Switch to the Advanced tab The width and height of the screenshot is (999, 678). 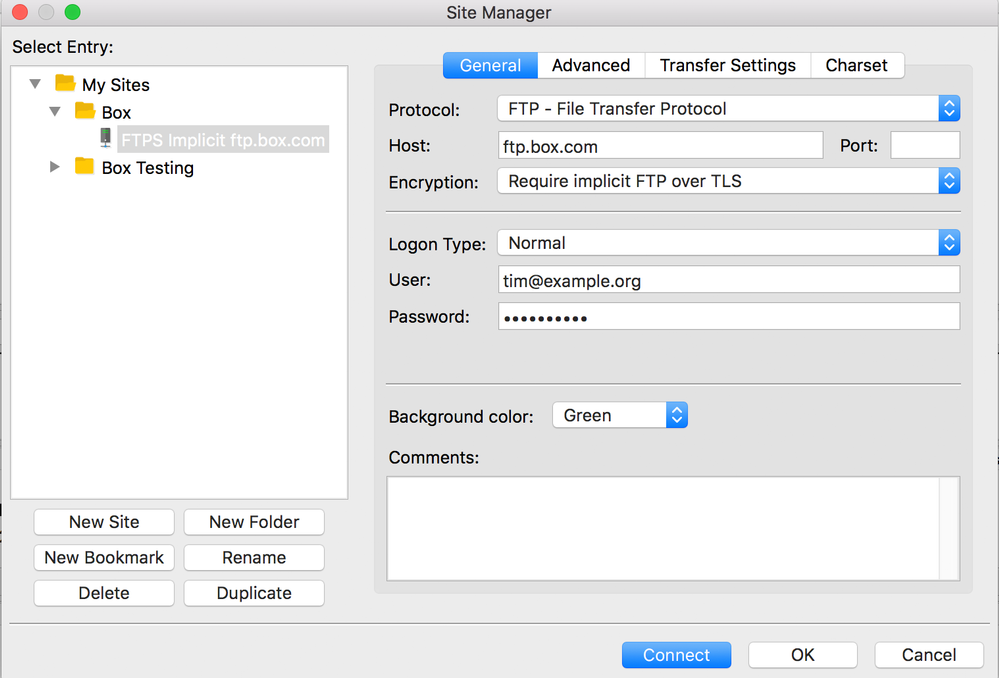point(591,65)
